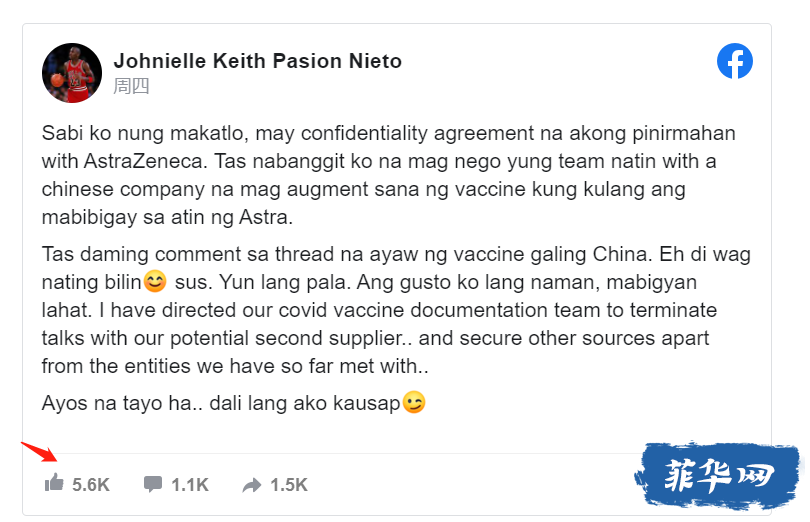This screenshot has width=810, height=522.
Task: Click the blue 菲华网 watermark
Action: coord(718,475)
